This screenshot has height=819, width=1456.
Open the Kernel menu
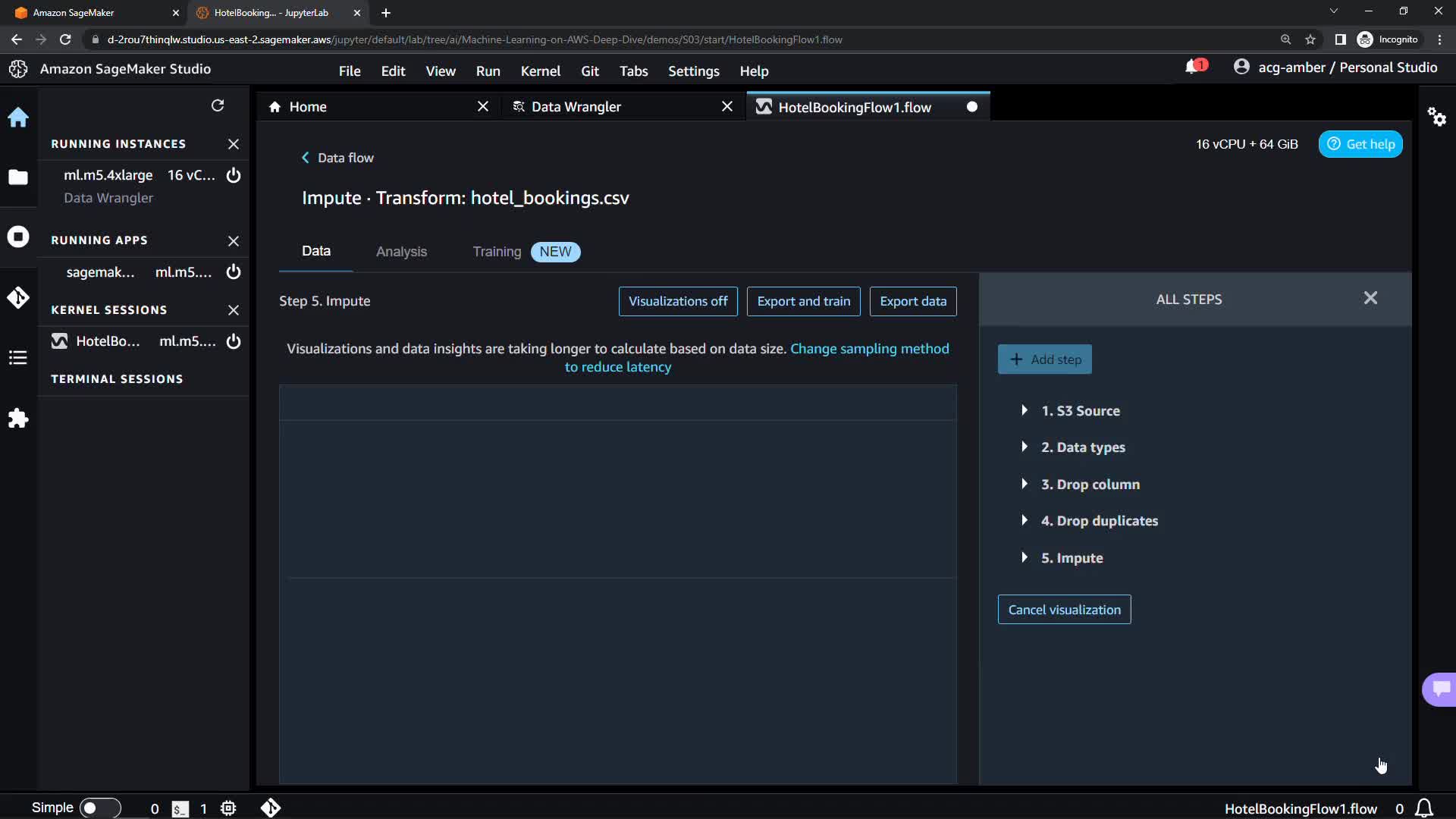[x=540, y=71]
